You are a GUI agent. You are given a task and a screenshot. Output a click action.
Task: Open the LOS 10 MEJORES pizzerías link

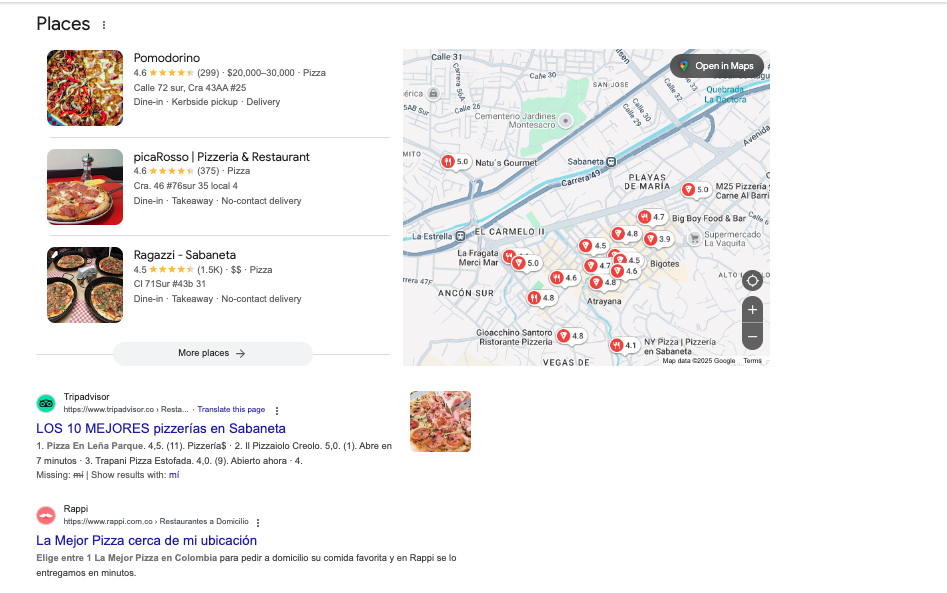[x=160, y=428]
